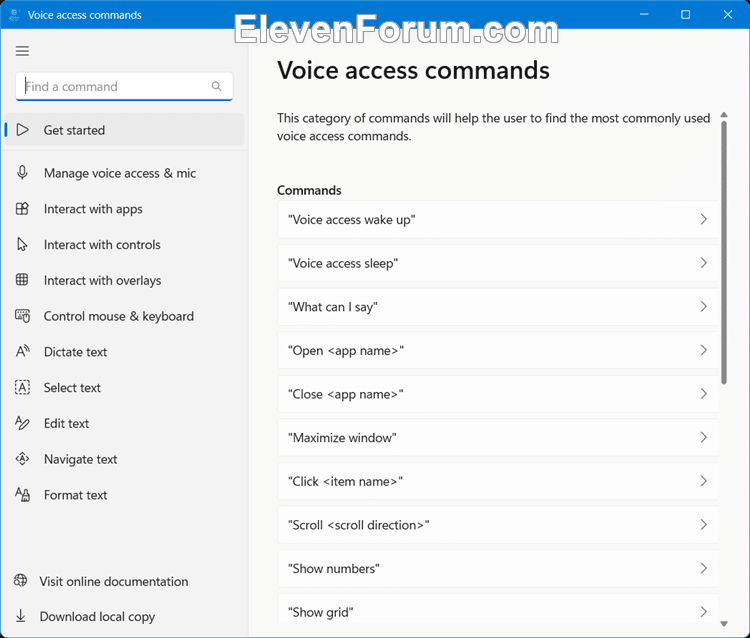This screenshot has width=750, height=638.
Task: Open Dictate text category
Action: click(x=124, y=352)
